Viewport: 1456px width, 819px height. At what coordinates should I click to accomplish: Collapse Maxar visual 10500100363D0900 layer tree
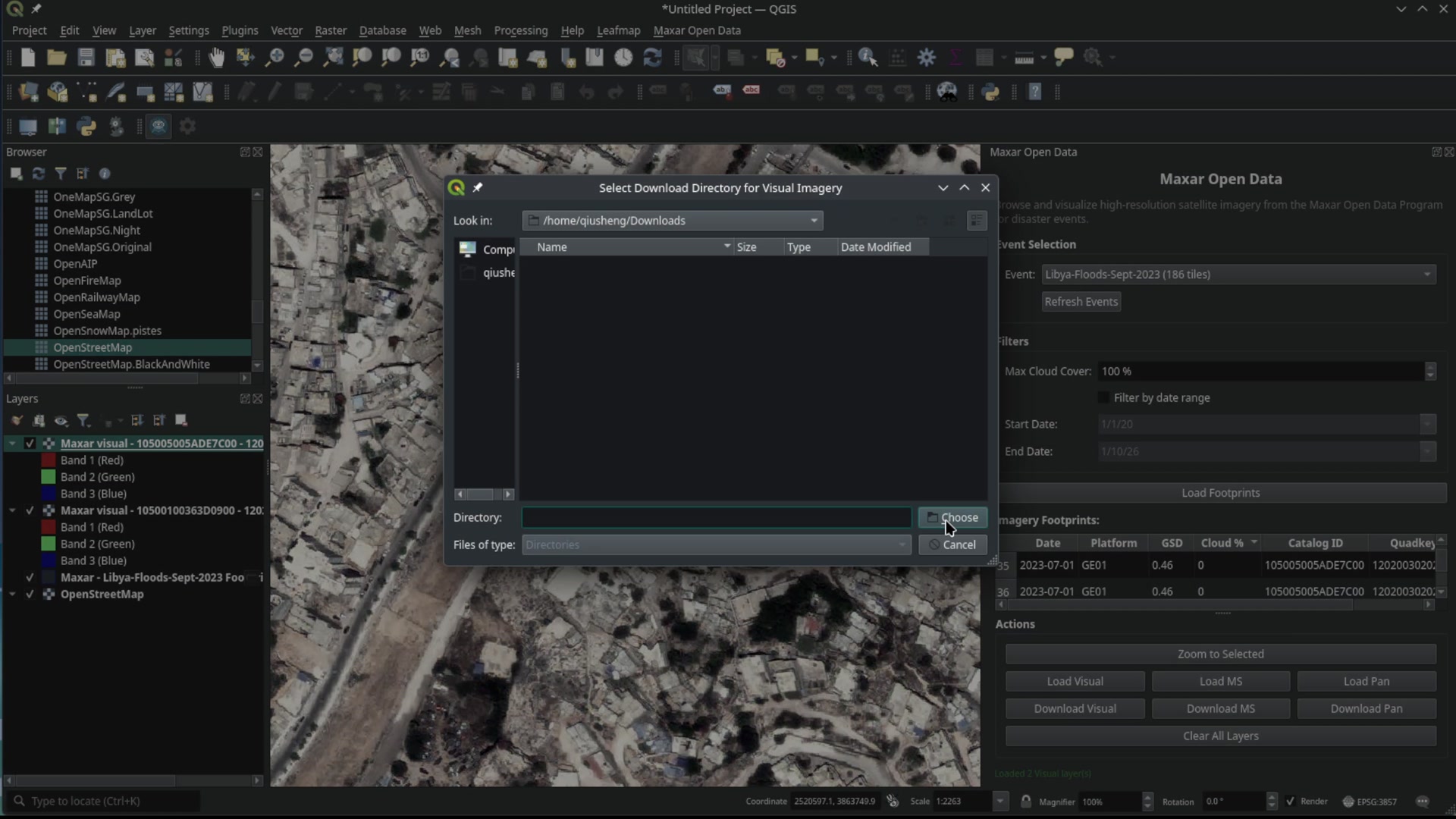13,510
